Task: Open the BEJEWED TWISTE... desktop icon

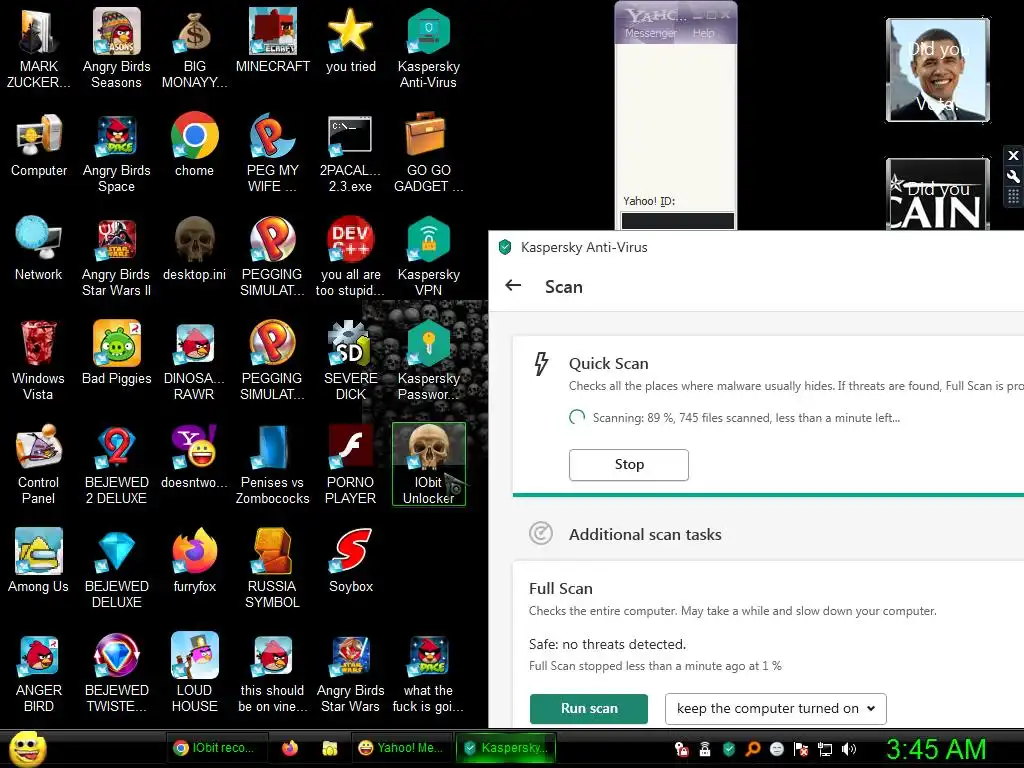Action: tap(116, 672)
